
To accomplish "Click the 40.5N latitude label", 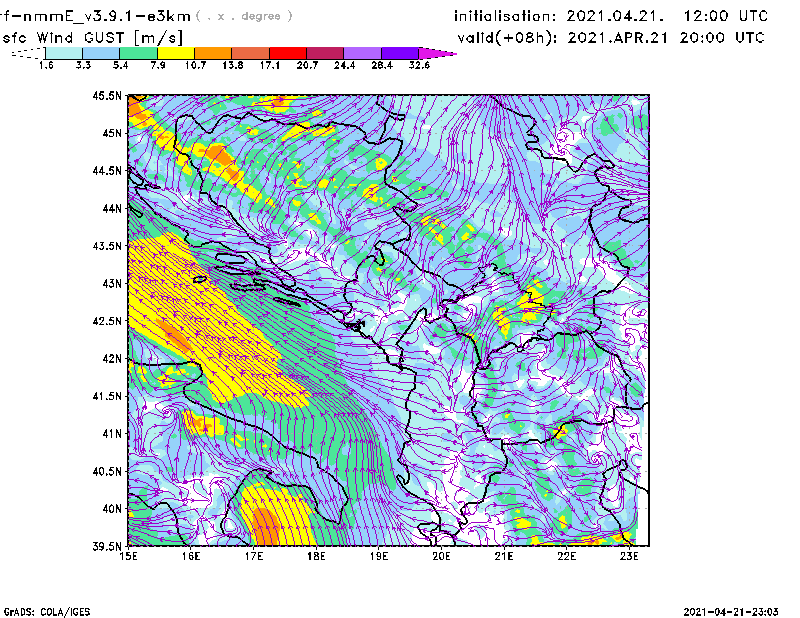I will 107,472.
